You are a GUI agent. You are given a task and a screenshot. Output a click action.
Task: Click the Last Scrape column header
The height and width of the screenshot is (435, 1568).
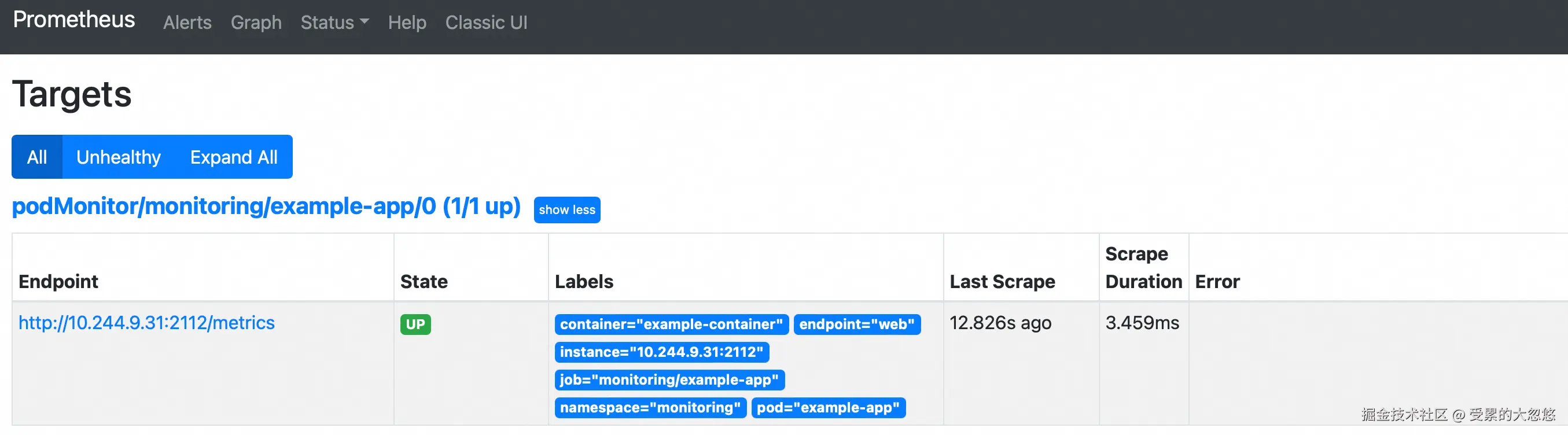point(1002,282)
